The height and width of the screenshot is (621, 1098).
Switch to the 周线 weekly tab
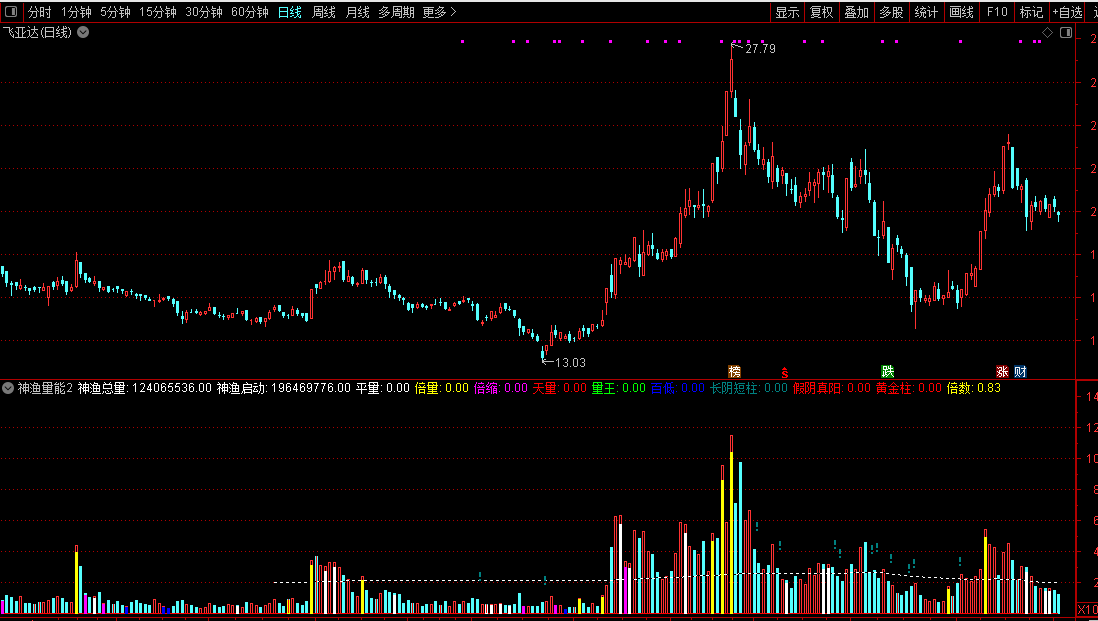point(324,12)
